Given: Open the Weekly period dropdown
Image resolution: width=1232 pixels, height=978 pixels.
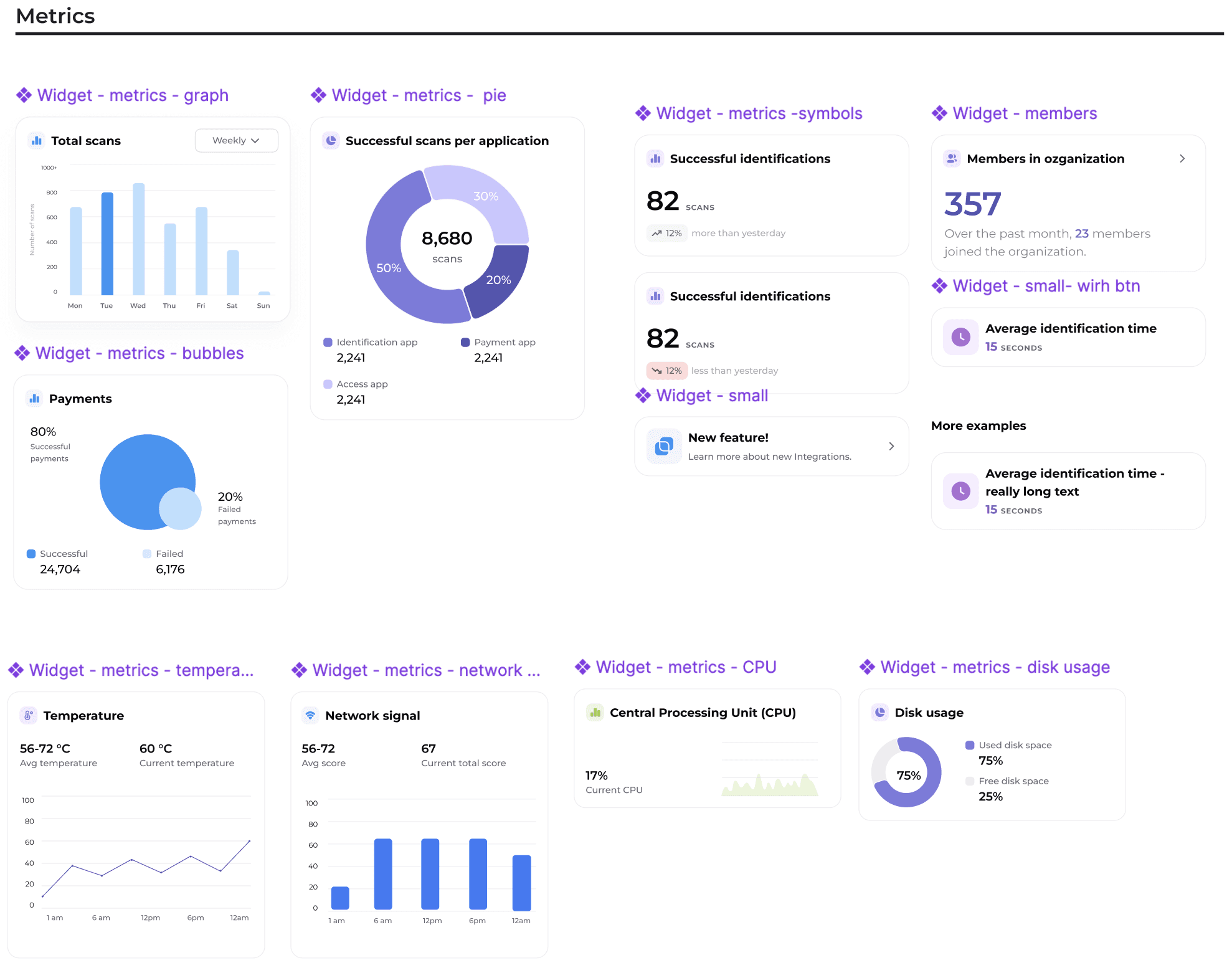Looking at the screenshot, I should tap(236, 141).
